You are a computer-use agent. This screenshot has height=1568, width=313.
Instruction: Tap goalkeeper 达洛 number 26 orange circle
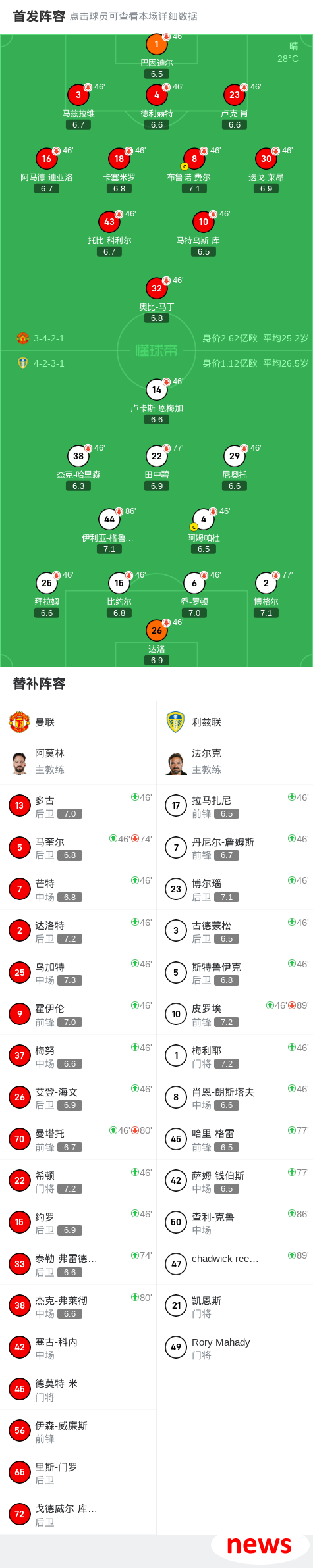tap(157, 630)
